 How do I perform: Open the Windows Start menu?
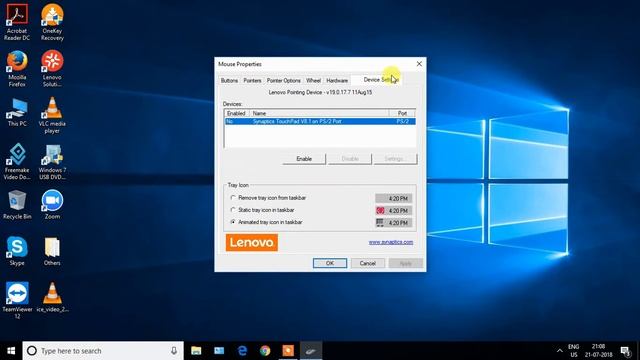click(x=11, y=351)
